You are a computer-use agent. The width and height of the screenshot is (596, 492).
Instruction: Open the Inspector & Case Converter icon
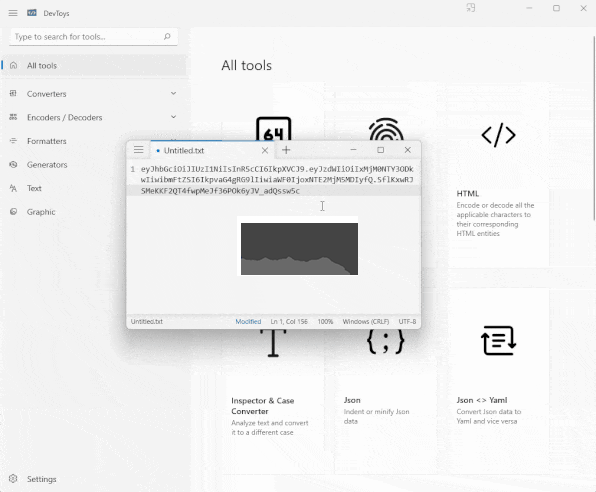pyautogui.click(x=273, y=343)
